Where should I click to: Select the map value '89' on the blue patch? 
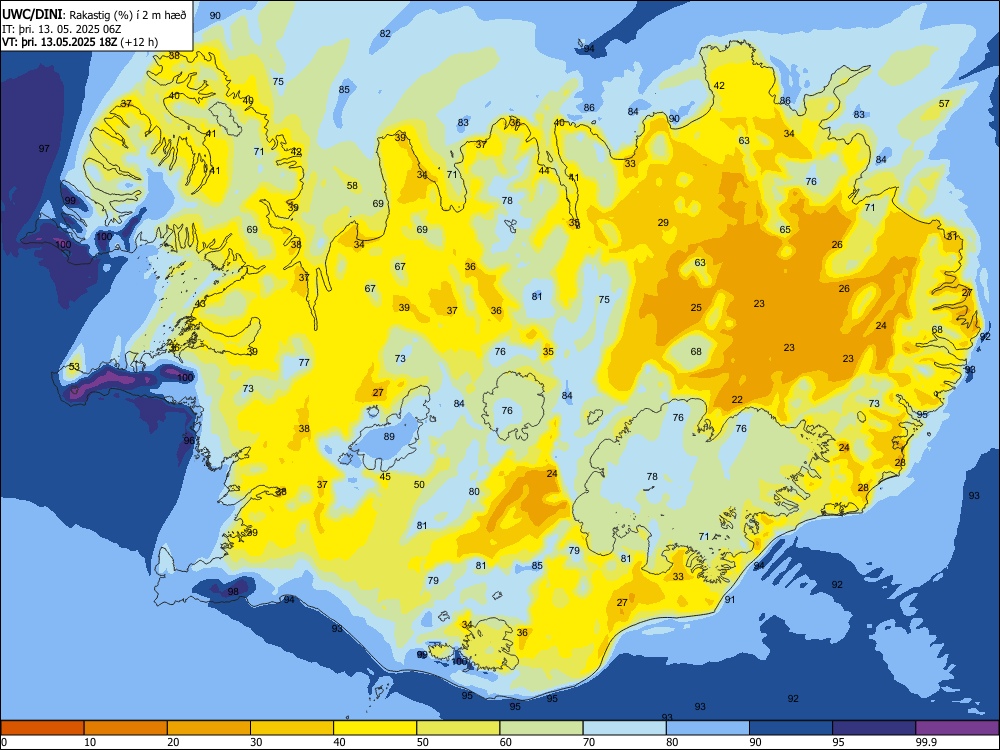388,437
